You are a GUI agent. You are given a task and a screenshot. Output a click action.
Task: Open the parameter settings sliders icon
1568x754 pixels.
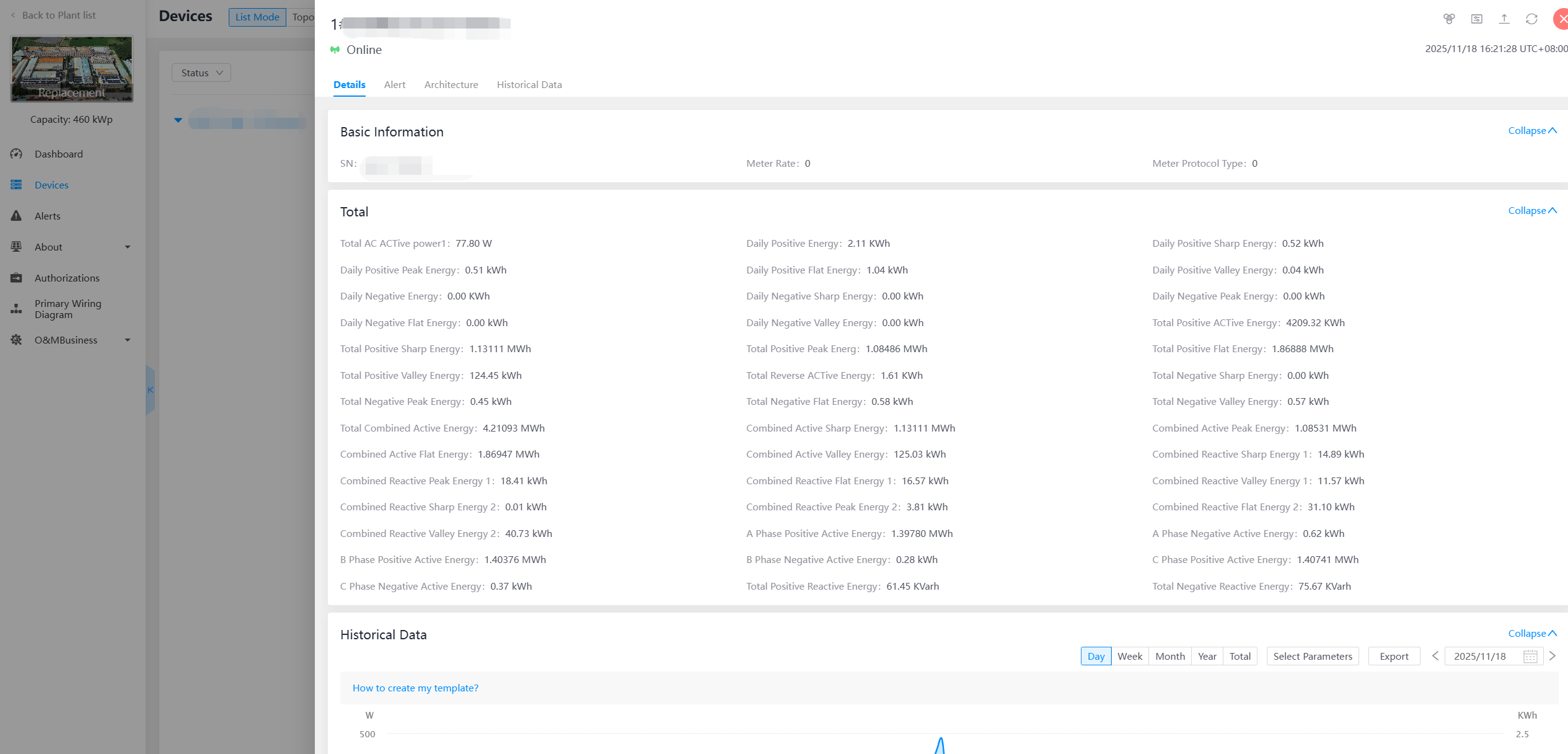coord(1477,19)
